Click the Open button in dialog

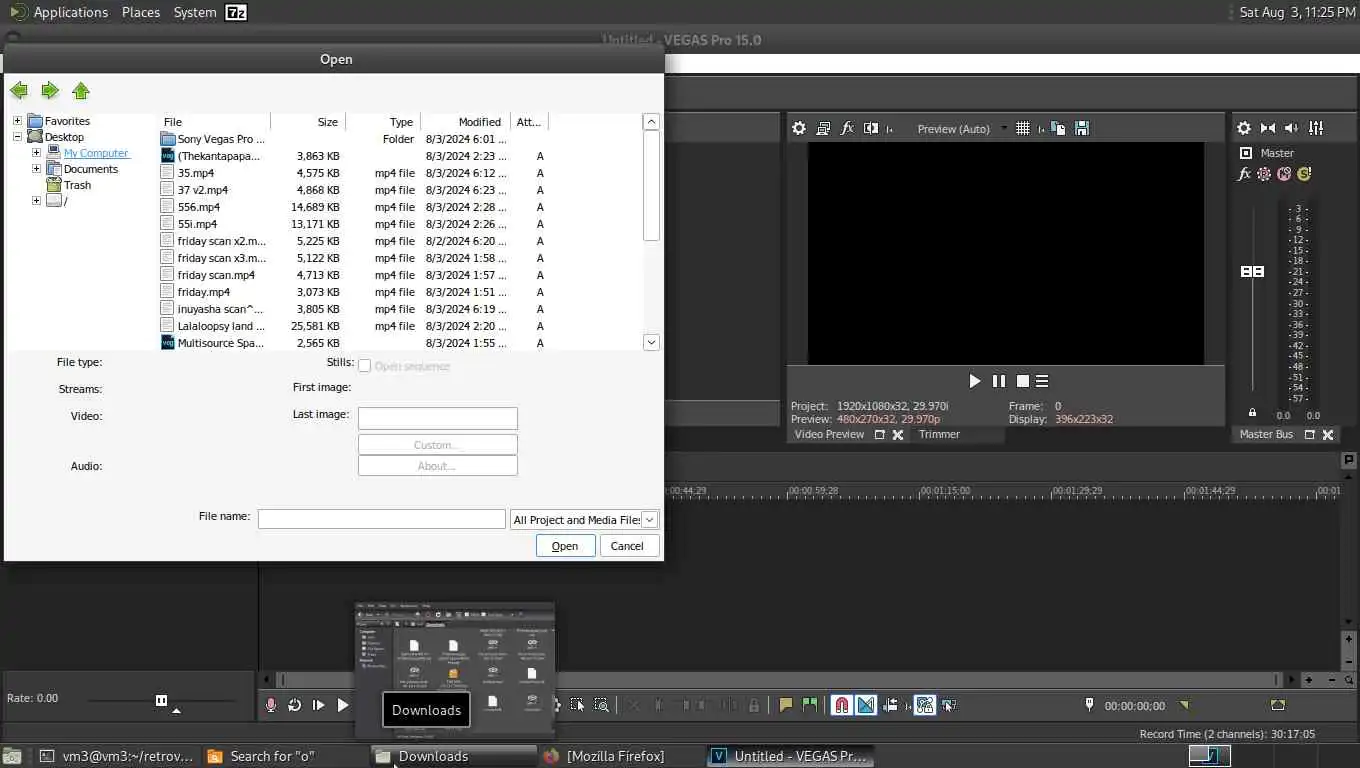(x=565, y=546)
